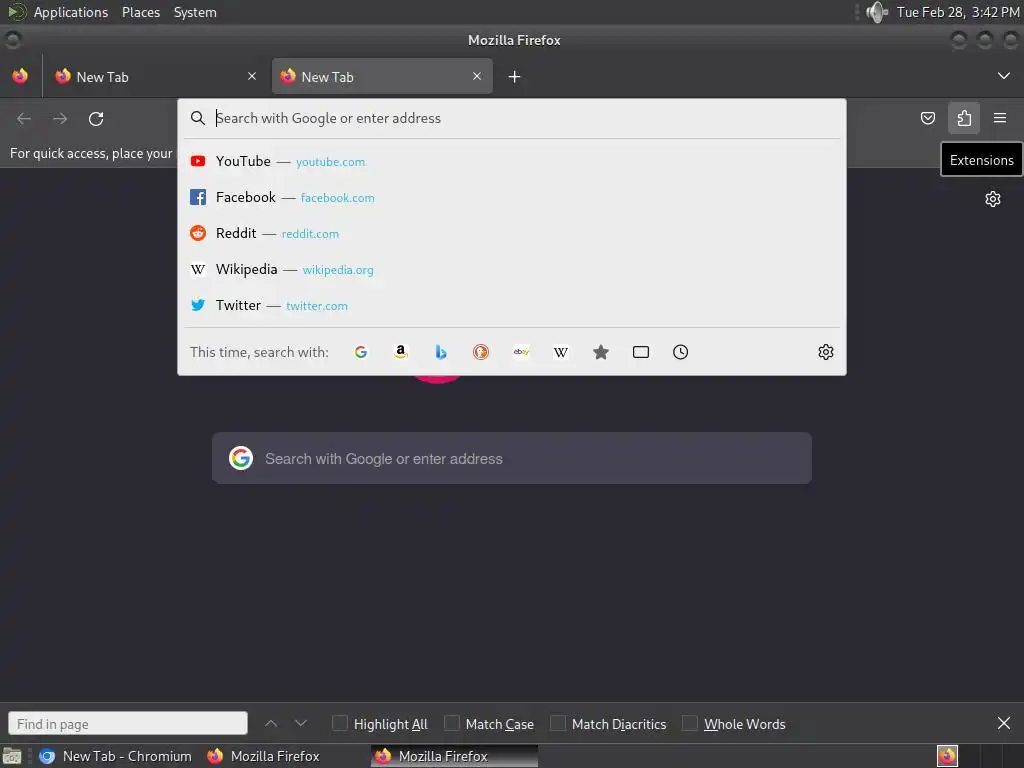Viewport: 1024px width, 768px height.
Task: Select Wikipedia suggestion row
Action: click(512, 269)
